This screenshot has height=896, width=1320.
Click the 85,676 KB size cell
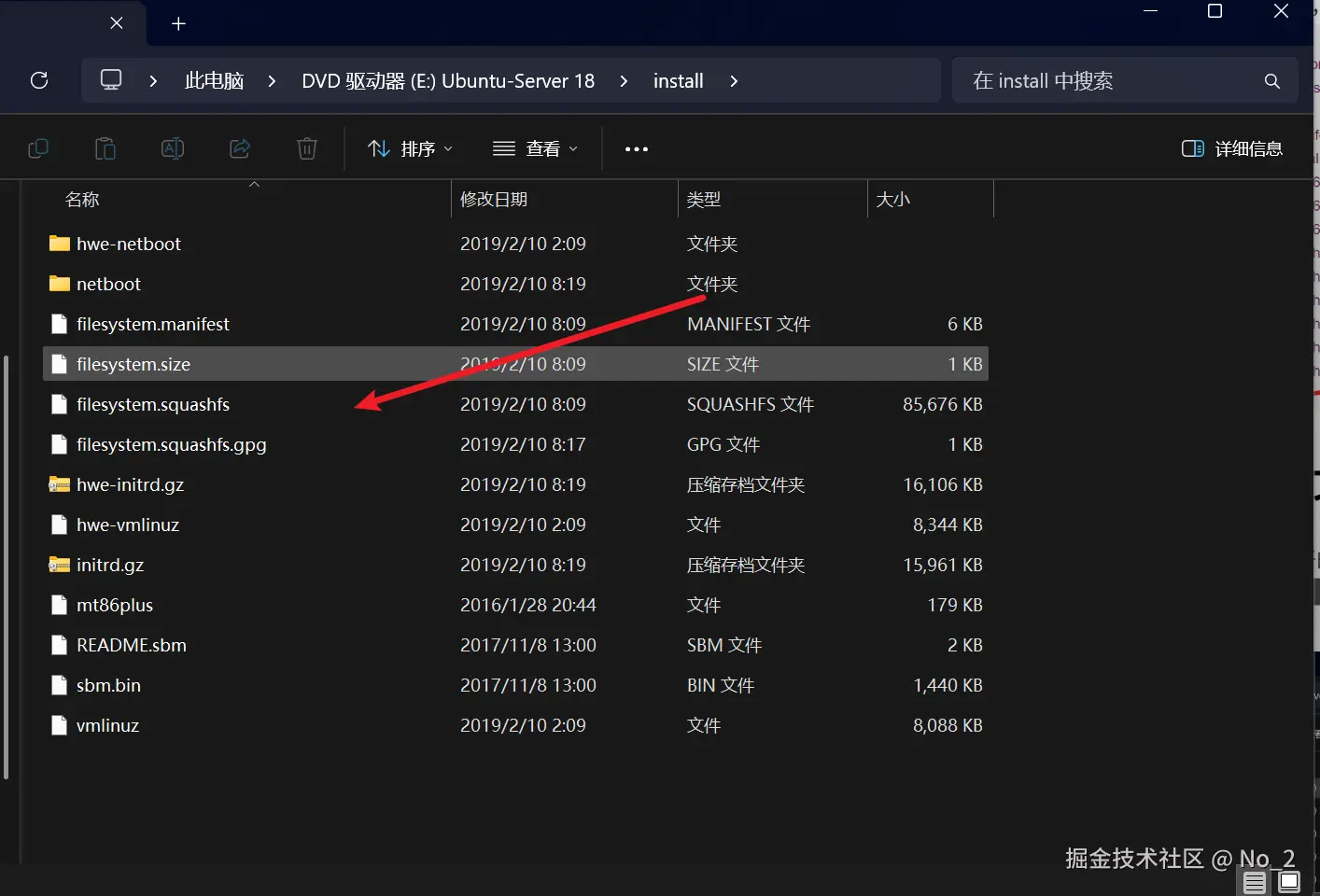(943, 404)
